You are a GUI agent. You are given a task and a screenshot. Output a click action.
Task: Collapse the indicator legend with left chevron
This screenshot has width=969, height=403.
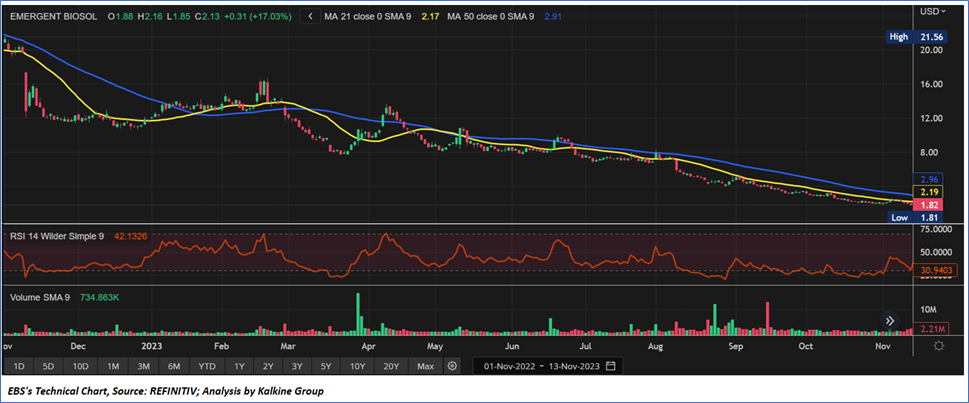(311, 17)
